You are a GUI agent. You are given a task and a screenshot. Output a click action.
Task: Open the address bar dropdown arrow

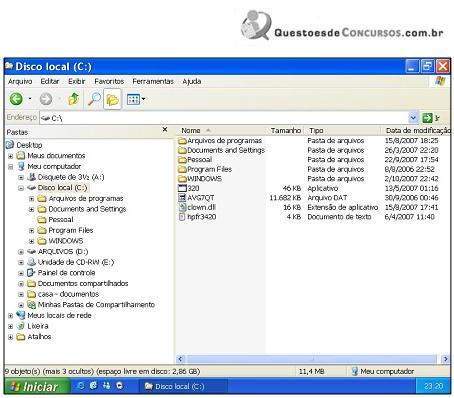tap(413, 118)
